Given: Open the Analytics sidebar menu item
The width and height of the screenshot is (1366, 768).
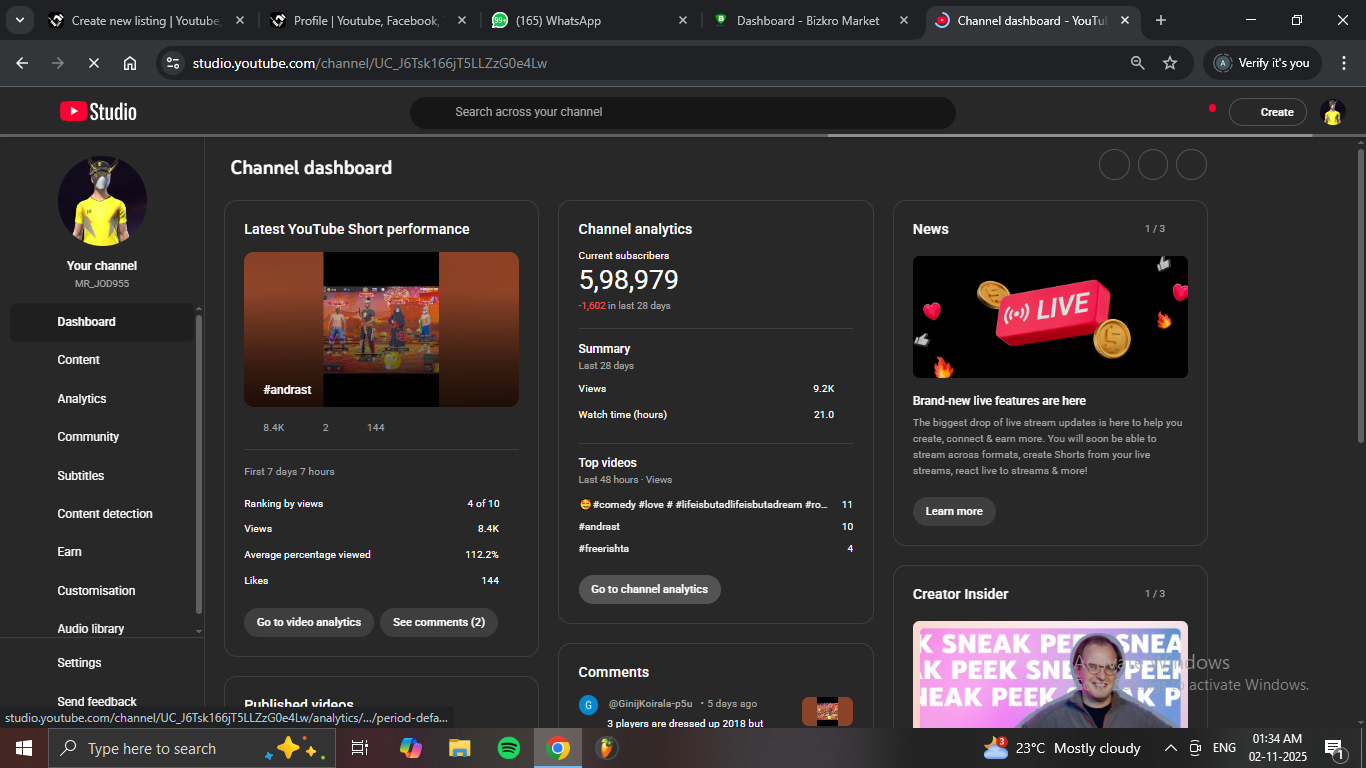Looking at the screenshot, I should 82,399.
